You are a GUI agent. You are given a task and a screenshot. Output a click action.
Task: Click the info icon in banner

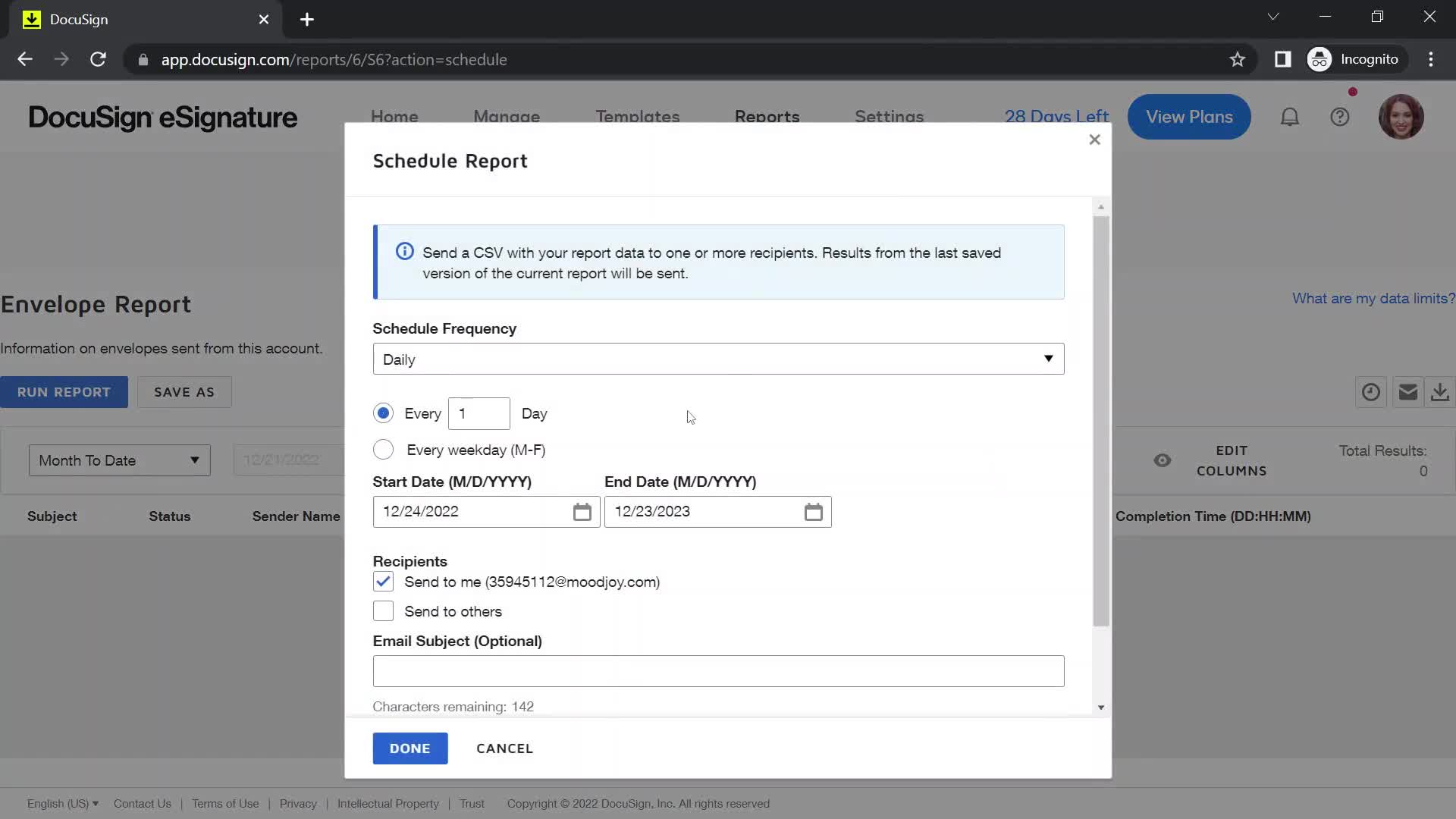404,252
